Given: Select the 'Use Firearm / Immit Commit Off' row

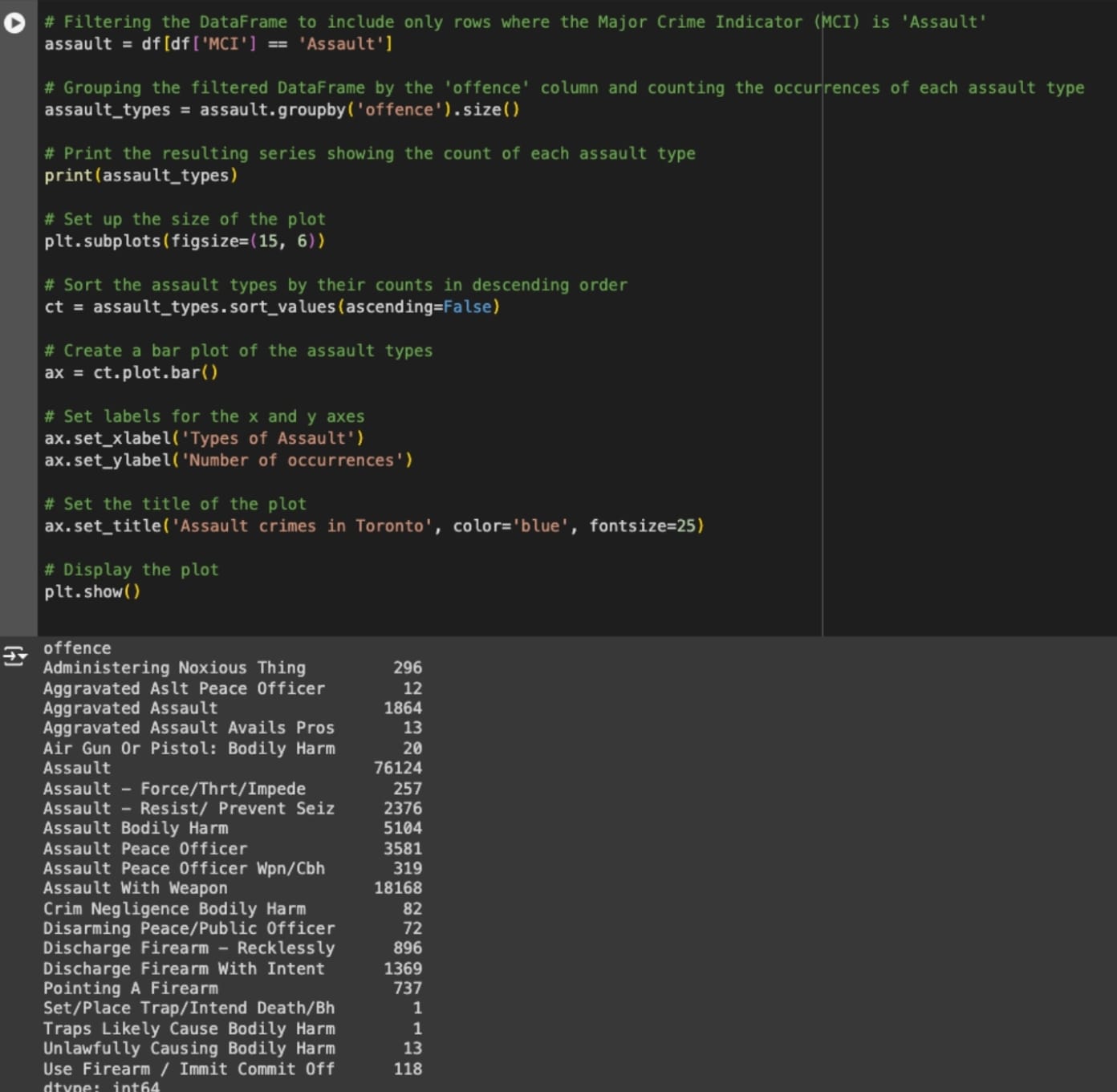Looking at the screenshot, I should pos(233,1069).
